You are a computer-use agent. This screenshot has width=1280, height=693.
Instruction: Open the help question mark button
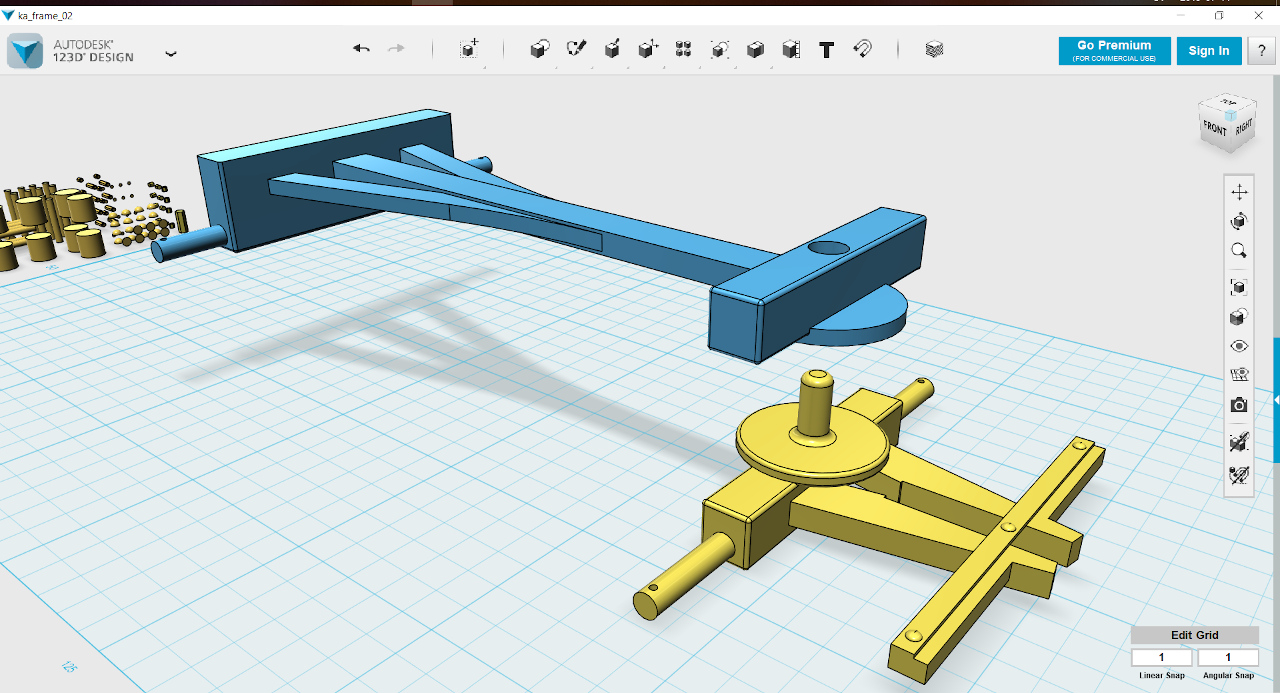(x=1260, y=51)
